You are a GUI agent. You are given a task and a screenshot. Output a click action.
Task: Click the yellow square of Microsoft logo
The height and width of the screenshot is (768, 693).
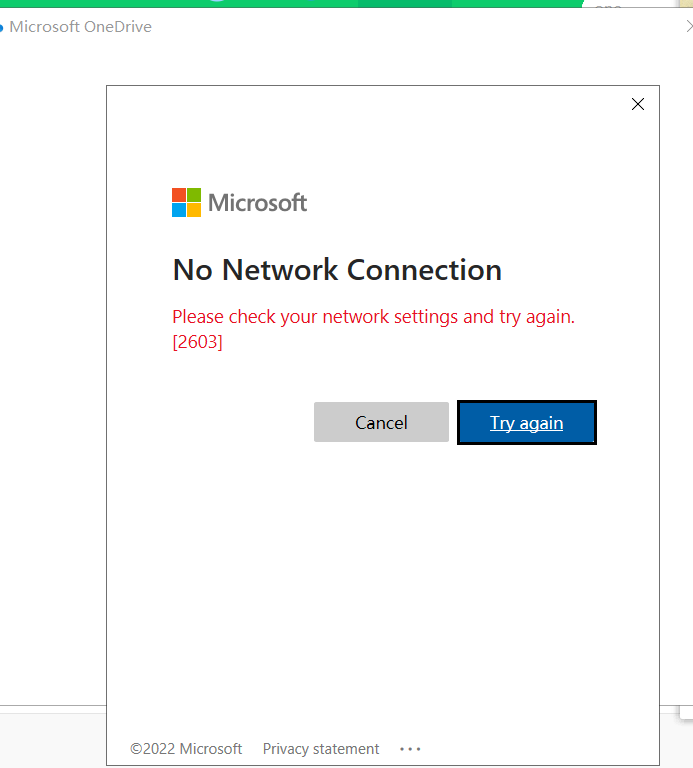(x=194, y=210)
